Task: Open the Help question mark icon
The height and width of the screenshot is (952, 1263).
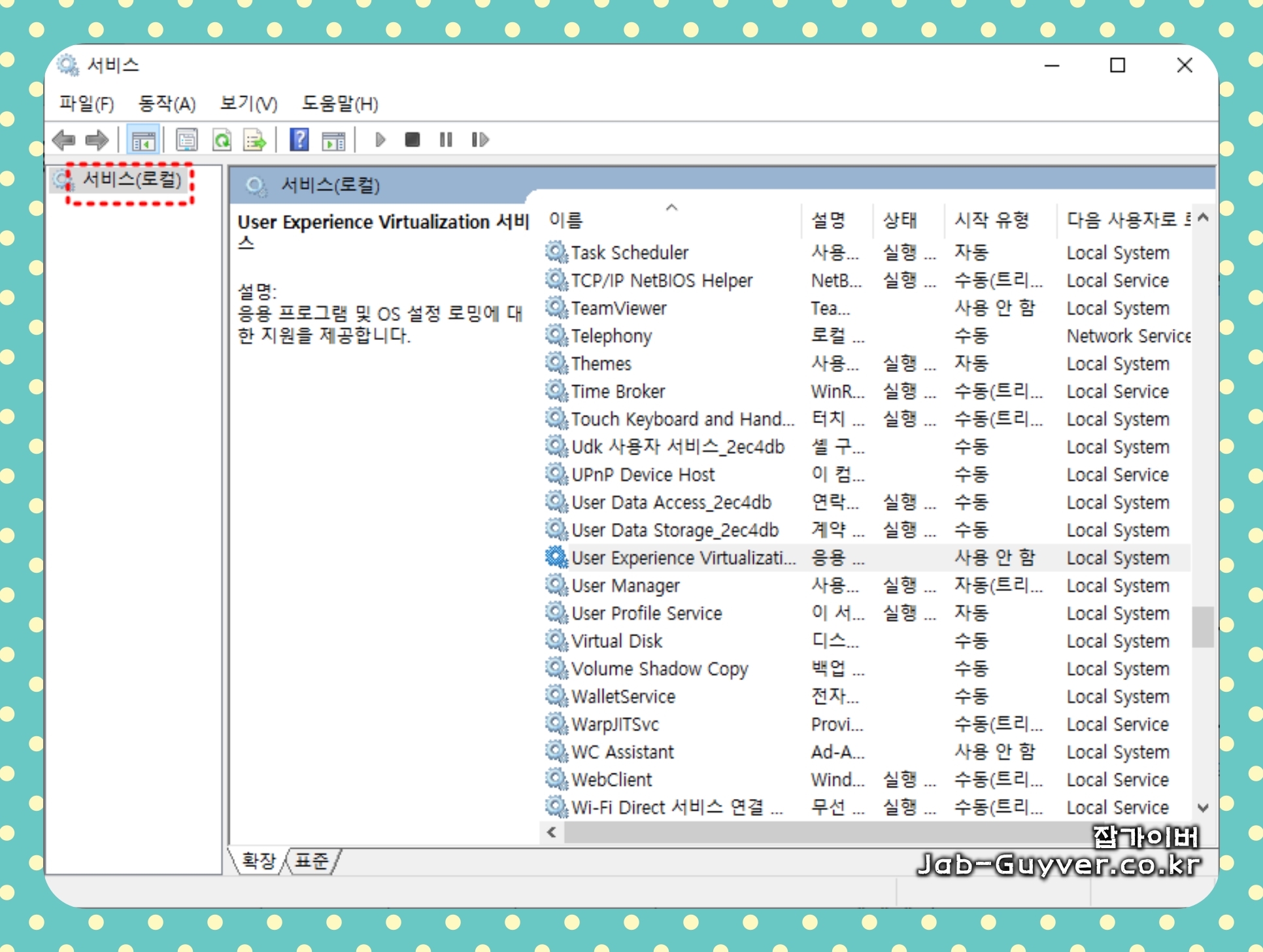Action: pyautogui.click(x=299, y=140)
